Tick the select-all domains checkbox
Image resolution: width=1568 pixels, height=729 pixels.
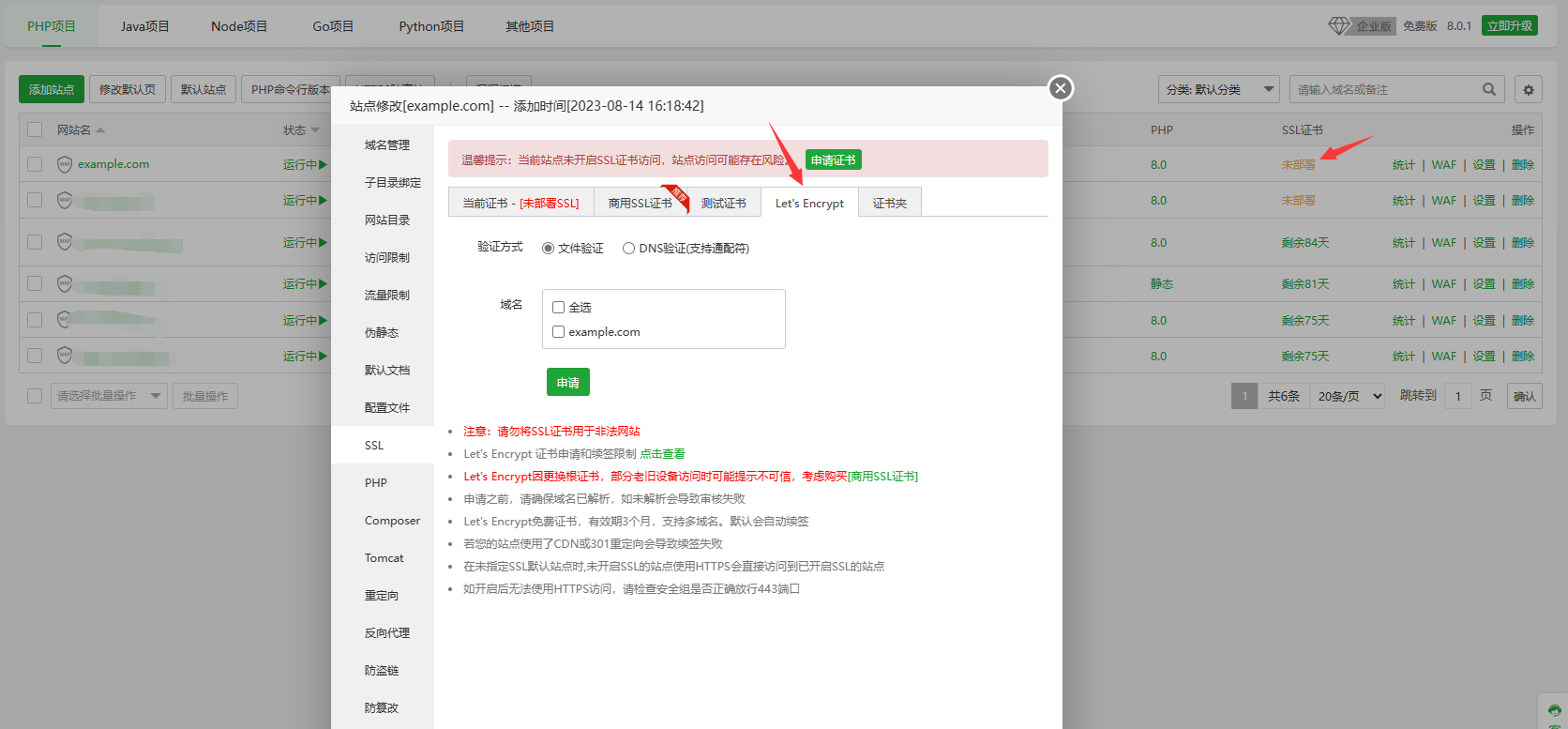coord(559,308)
